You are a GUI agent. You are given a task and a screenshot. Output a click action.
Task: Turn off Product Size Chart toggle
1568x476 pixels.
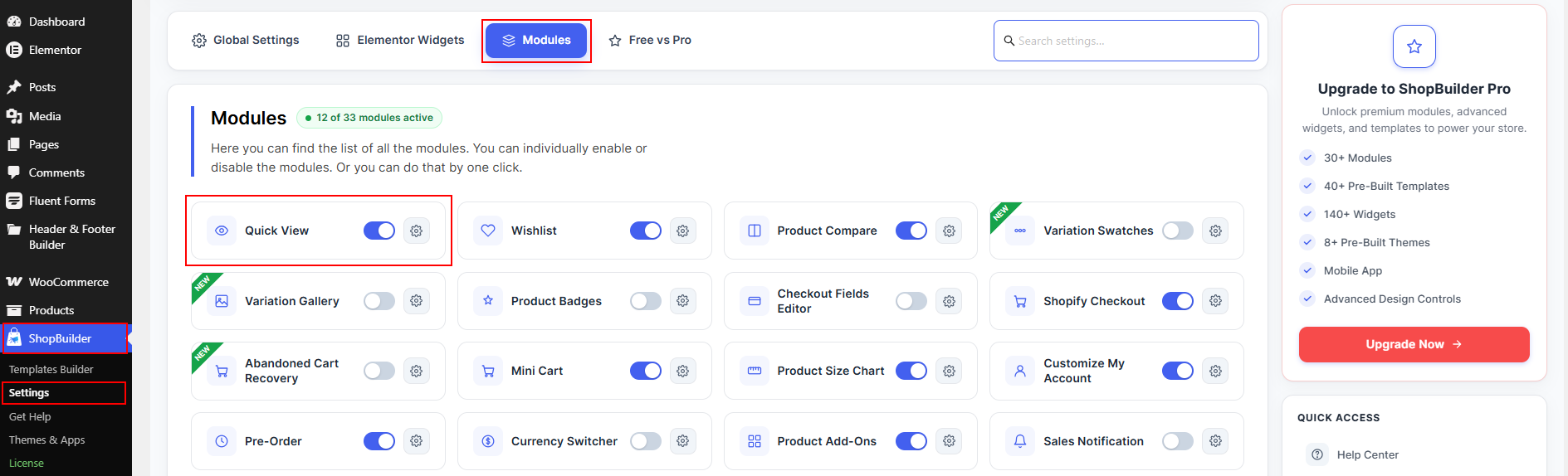(x=911, y=371)
